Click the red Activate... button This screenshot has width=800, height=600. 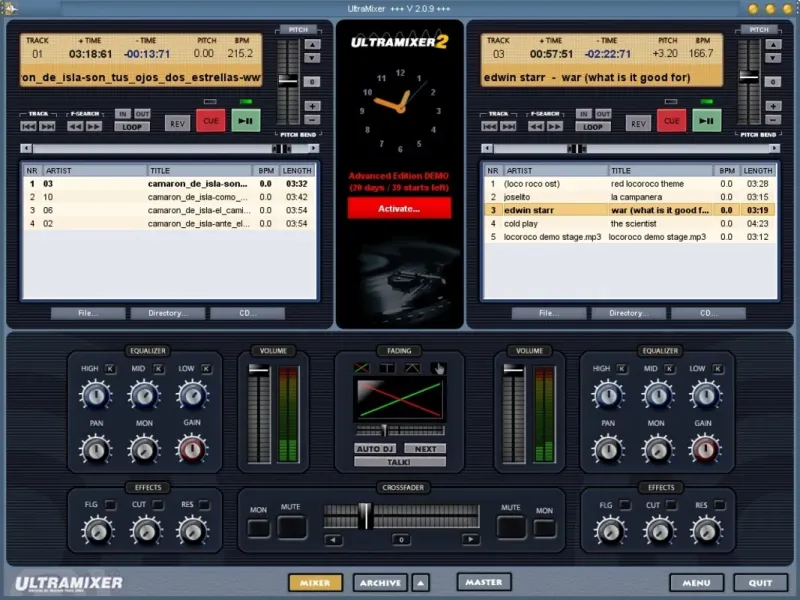(x=399, y=208)
